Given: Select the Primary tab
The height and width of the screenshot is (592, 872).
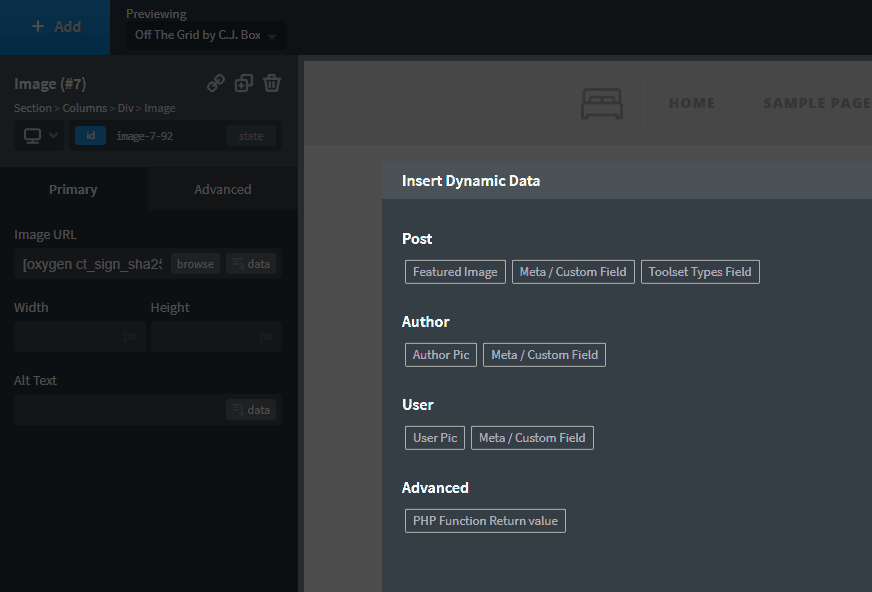Looking at the screenshot, I should (73, 189).
